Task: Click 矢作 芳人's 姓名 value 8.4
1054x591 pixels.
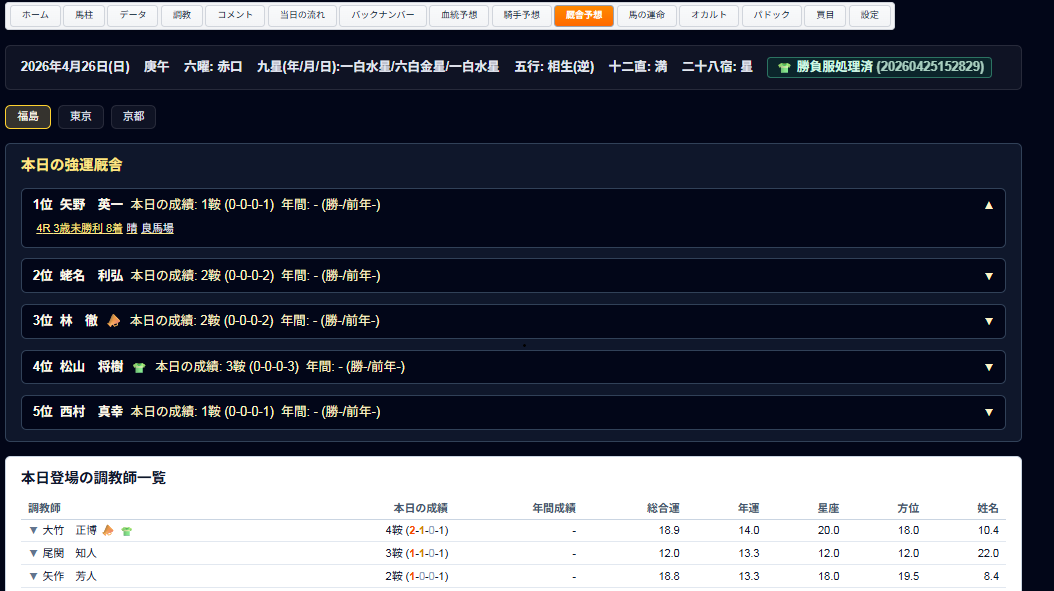Action: click(991, 576)
